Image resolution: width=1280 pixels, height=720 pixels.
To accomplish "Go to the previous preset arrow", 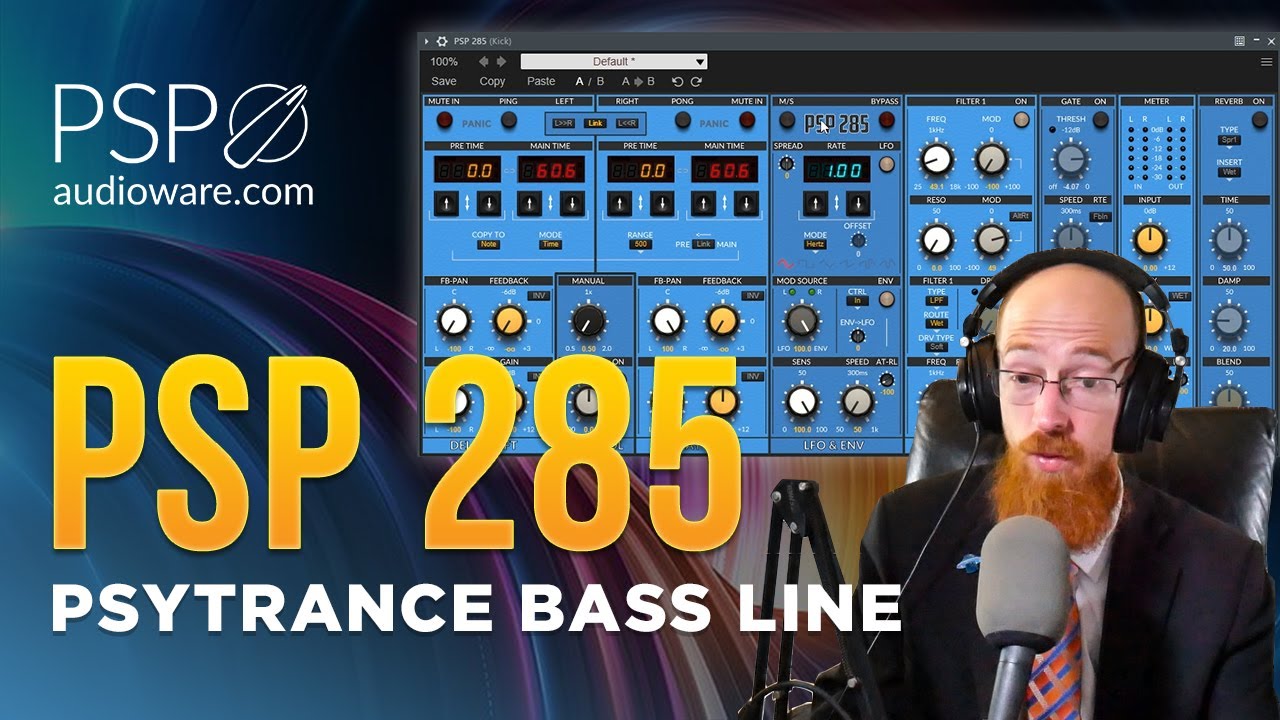I will point(485,61).
